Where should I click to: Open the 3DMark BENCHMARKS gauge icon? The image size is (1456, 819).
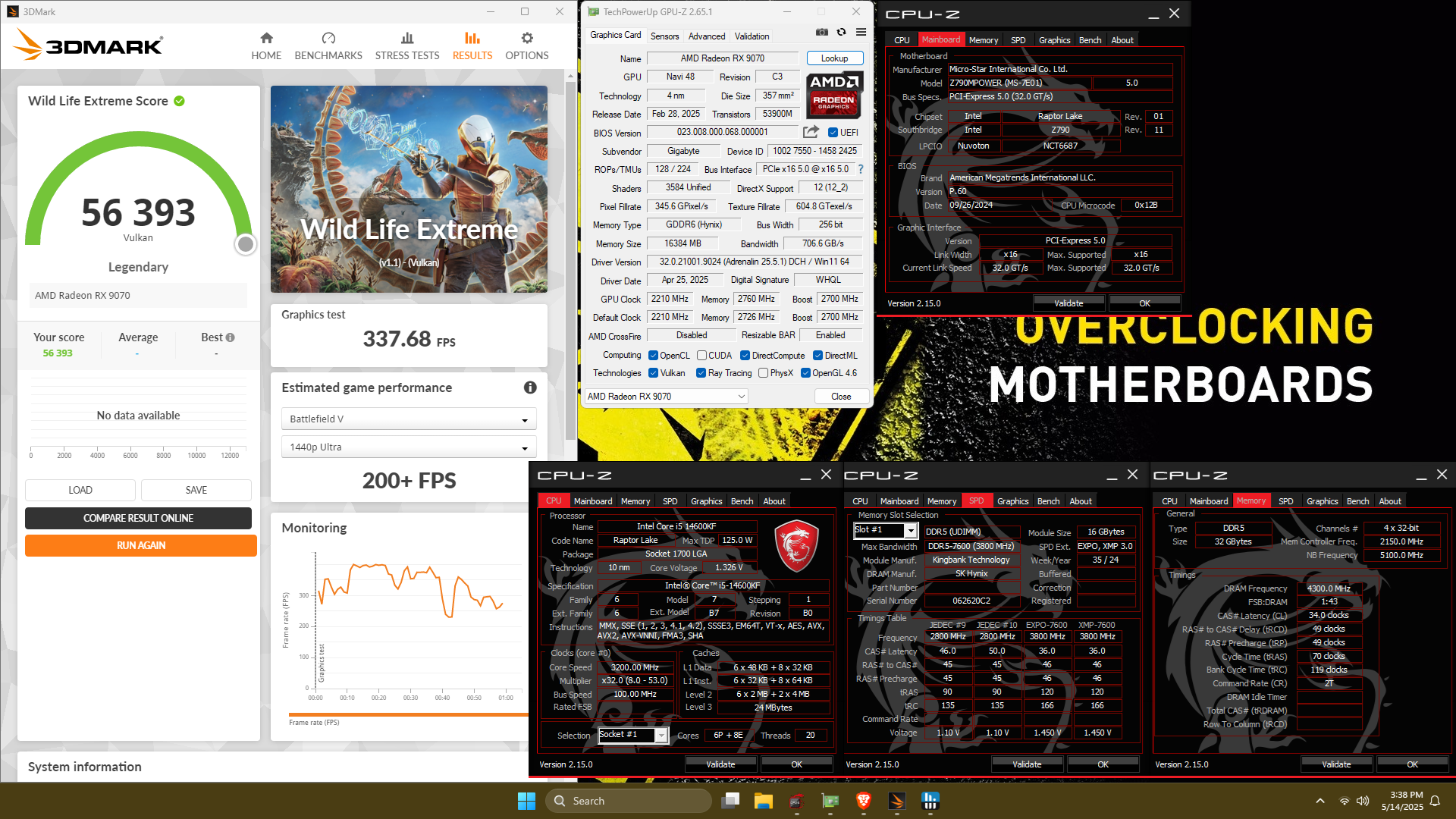[x=328, y=38]
